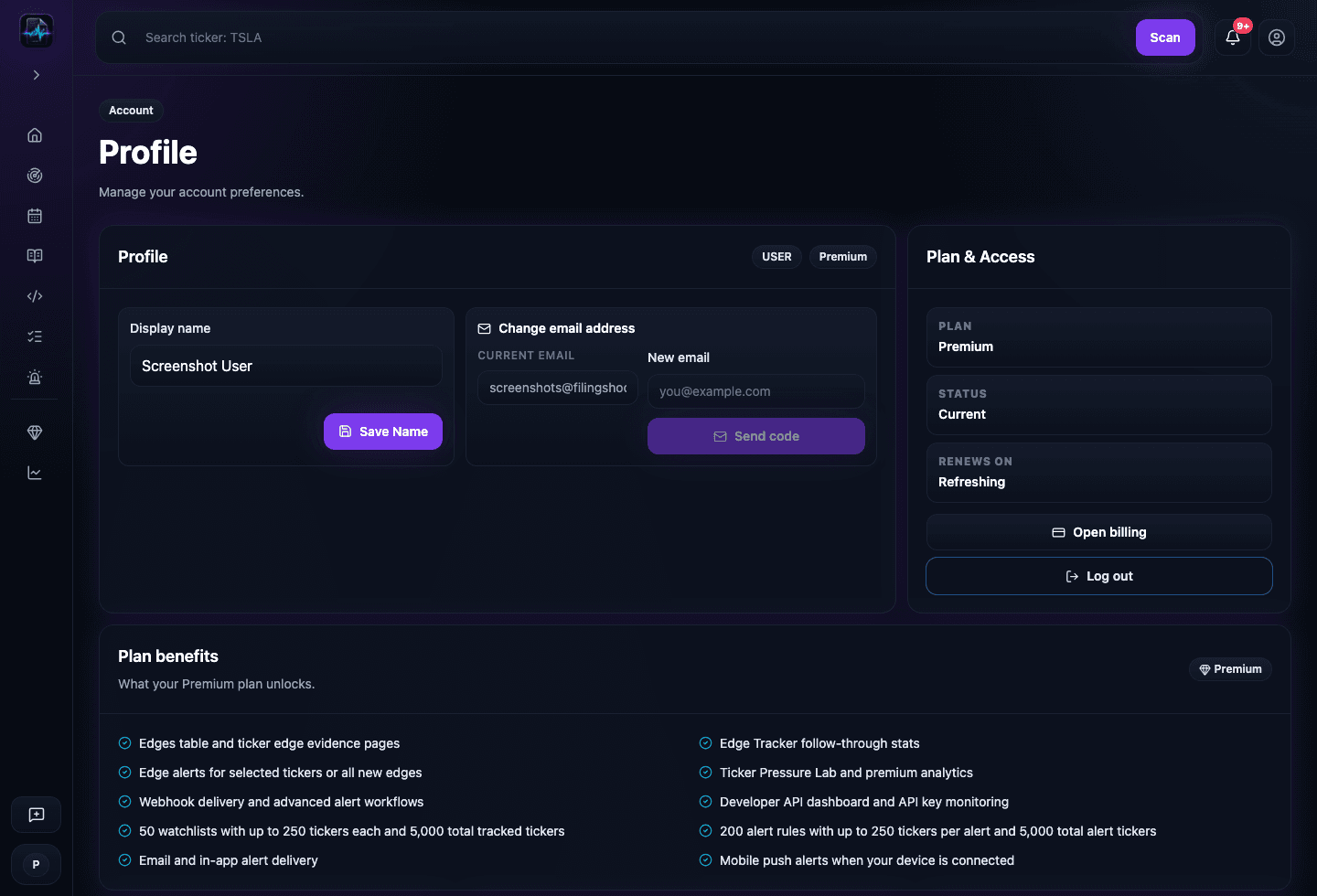Viewport: 1317px width, 896px height.
Task: Click the P avatar in sidebar
Action: [37, 865]
